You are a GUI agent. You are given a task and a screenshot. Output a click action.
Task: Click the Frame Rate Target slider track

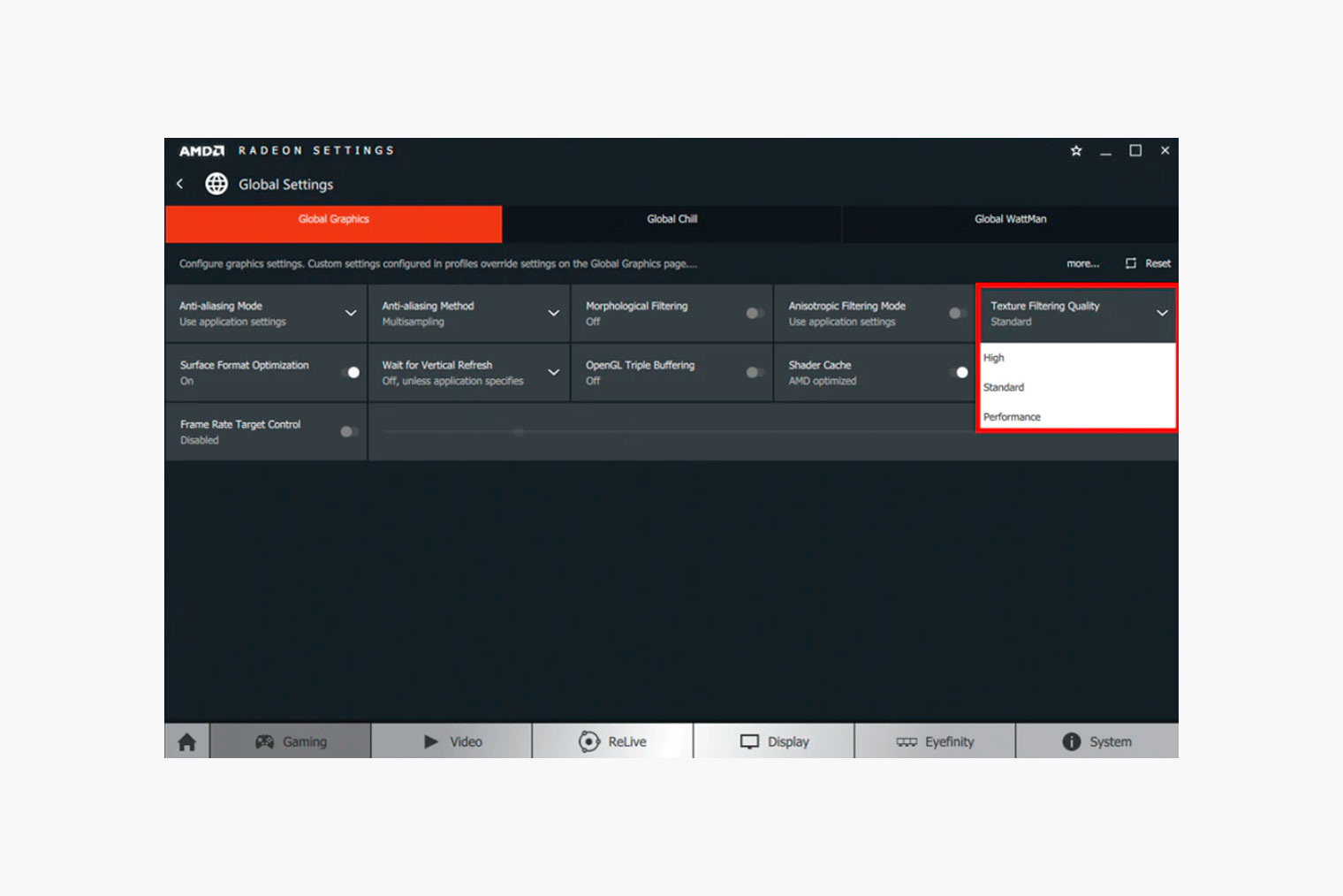(679, 431)
